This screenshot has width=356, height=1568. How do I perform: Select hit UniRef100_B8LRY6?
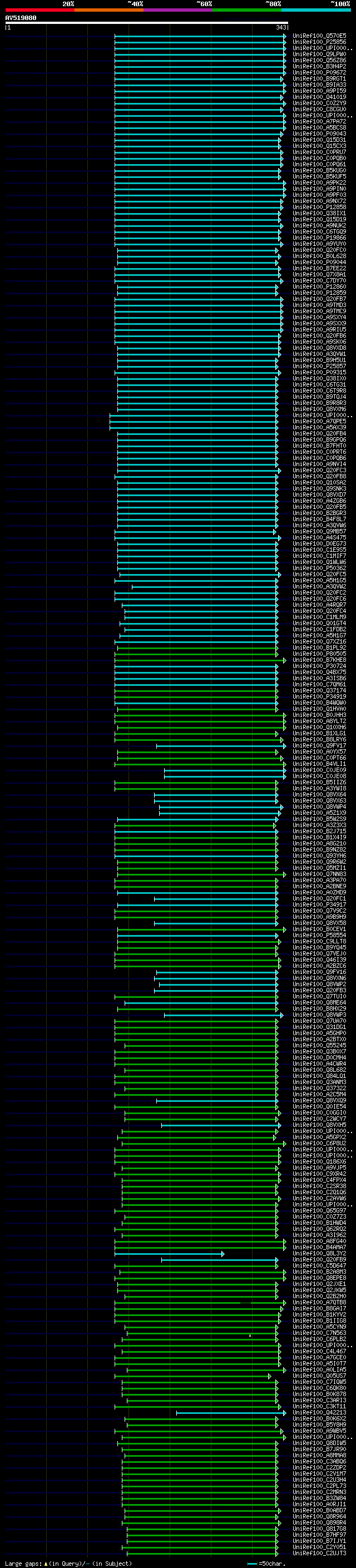pos(319,740)
